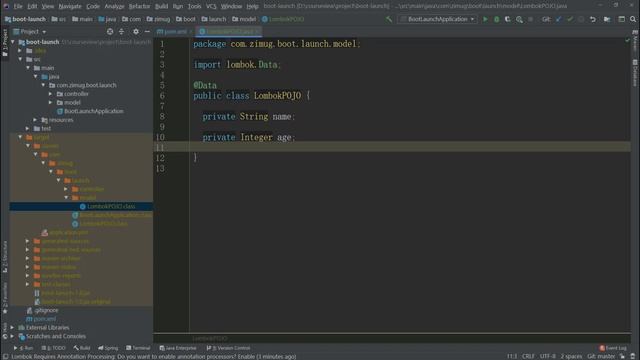
Task: Toggle the 1: Project tool window stripe
Action: point(5,42)
